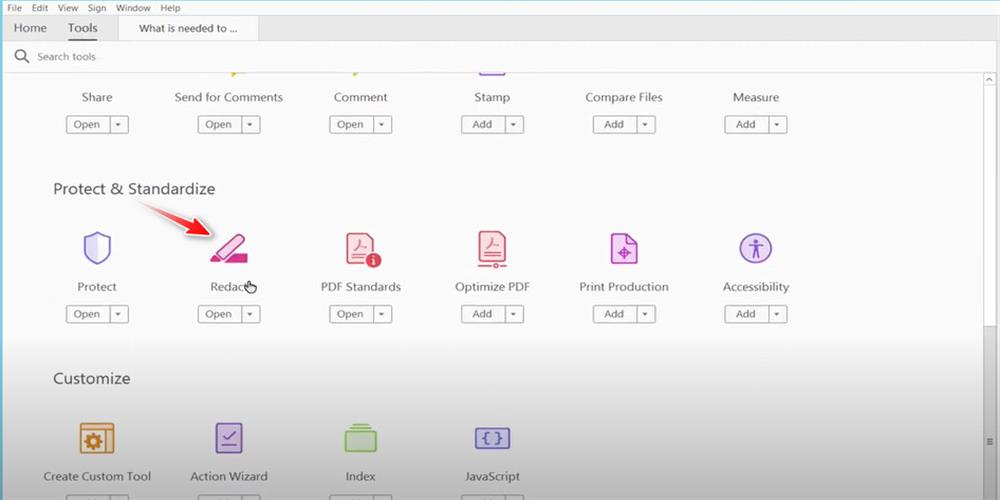Open the Window menu

(133, 8)
